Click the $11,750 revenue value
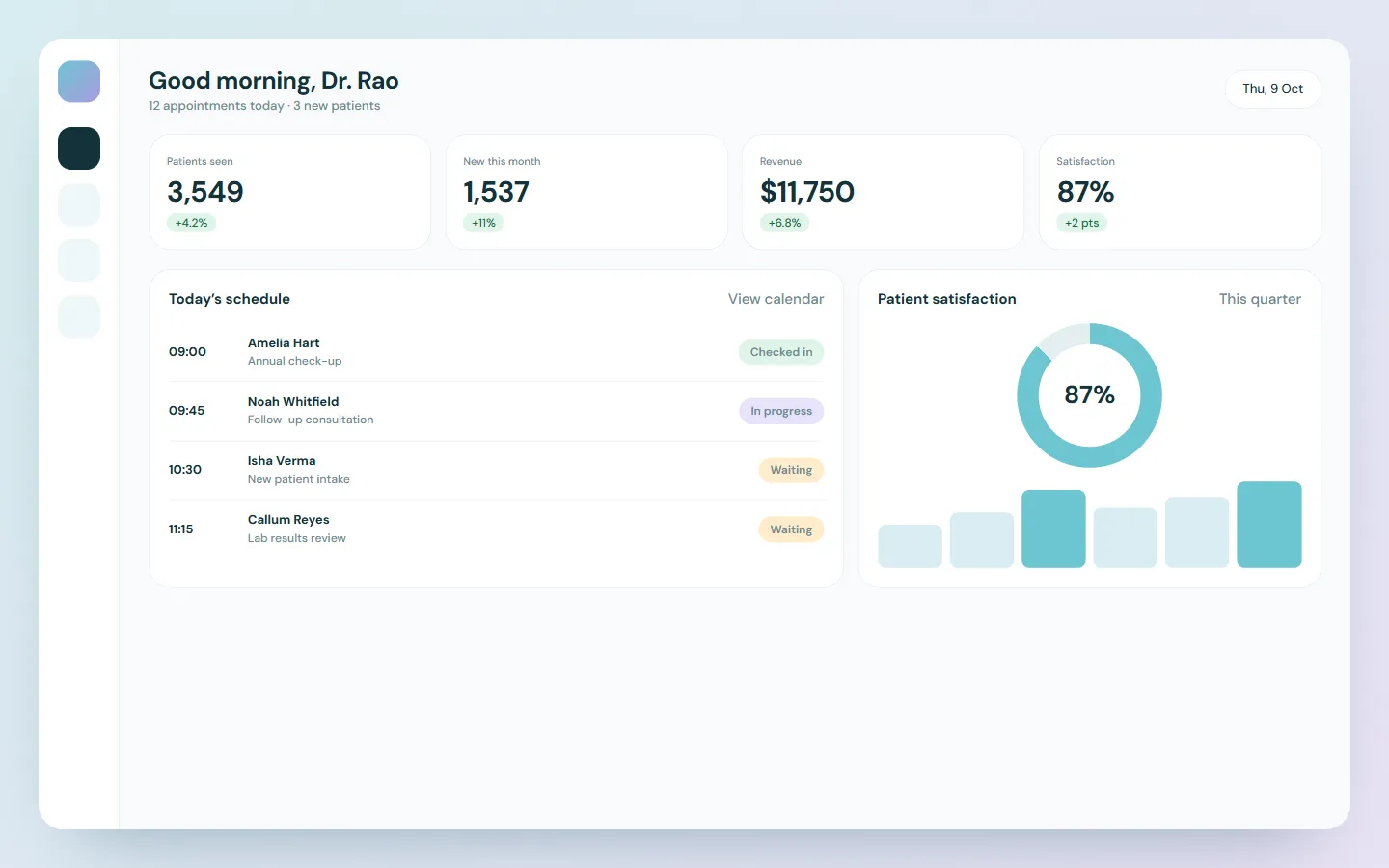This screenshot has height=868, width=1389. tap(807, 192)
